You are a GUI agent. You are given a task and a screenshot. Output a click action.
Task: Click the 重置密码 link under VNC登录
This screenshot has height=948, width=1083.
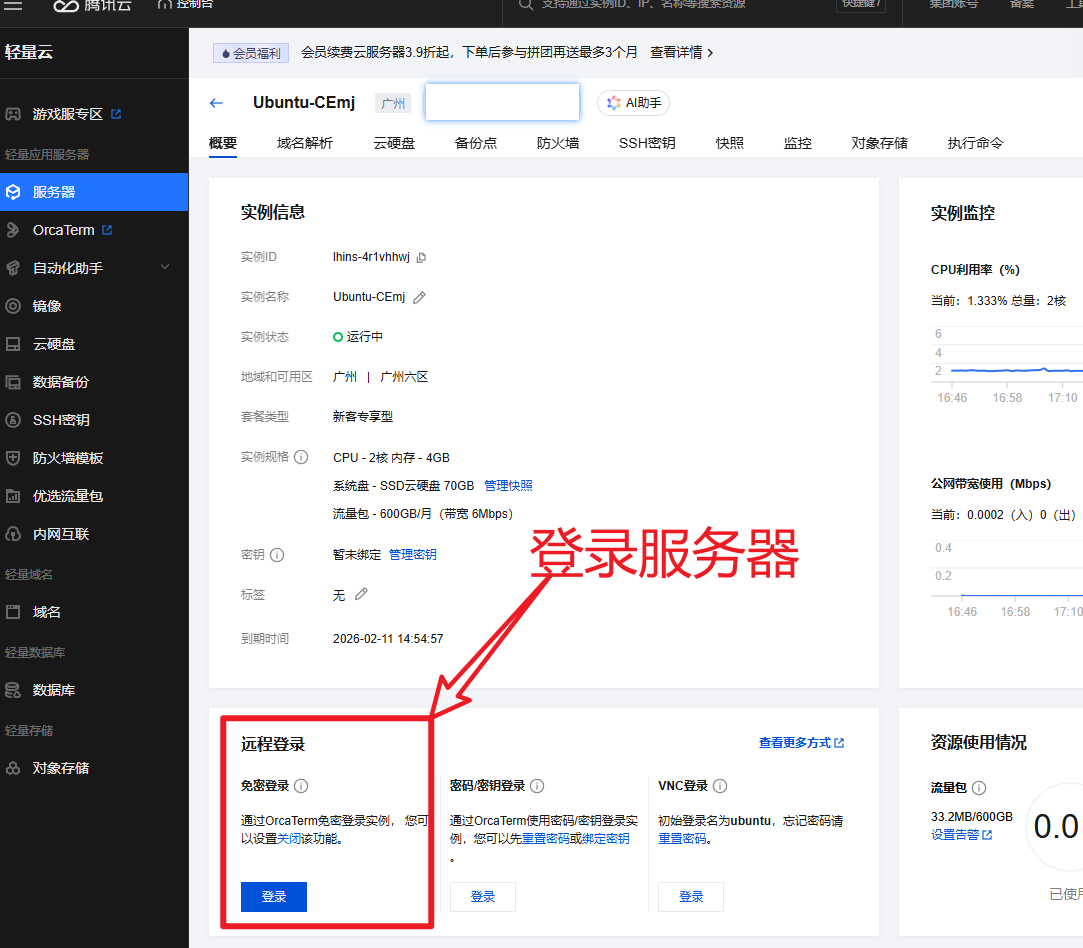682,839
